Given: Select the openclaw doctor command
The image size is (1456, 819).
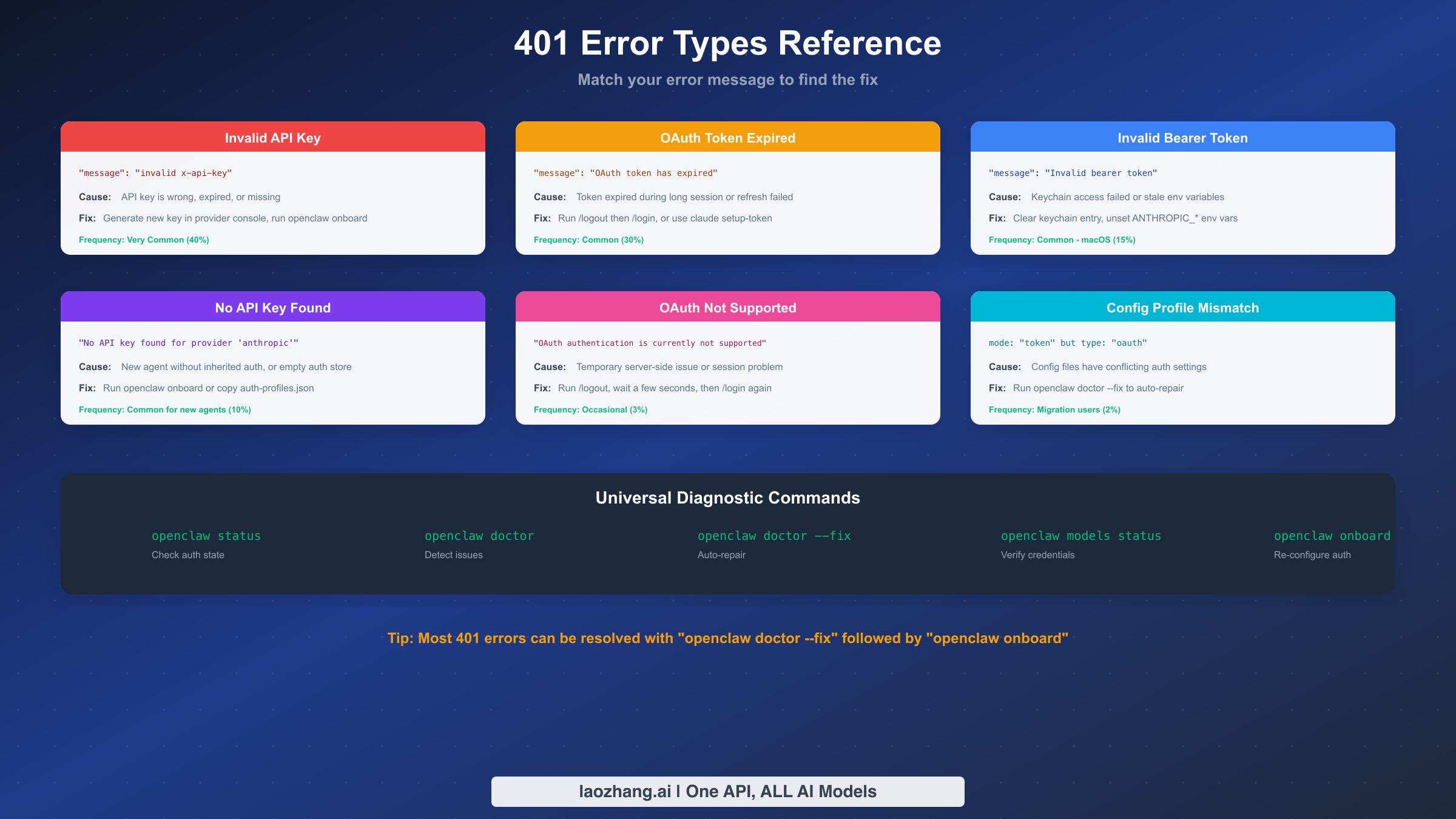Looking at the screenshot, I should [479, 536].
